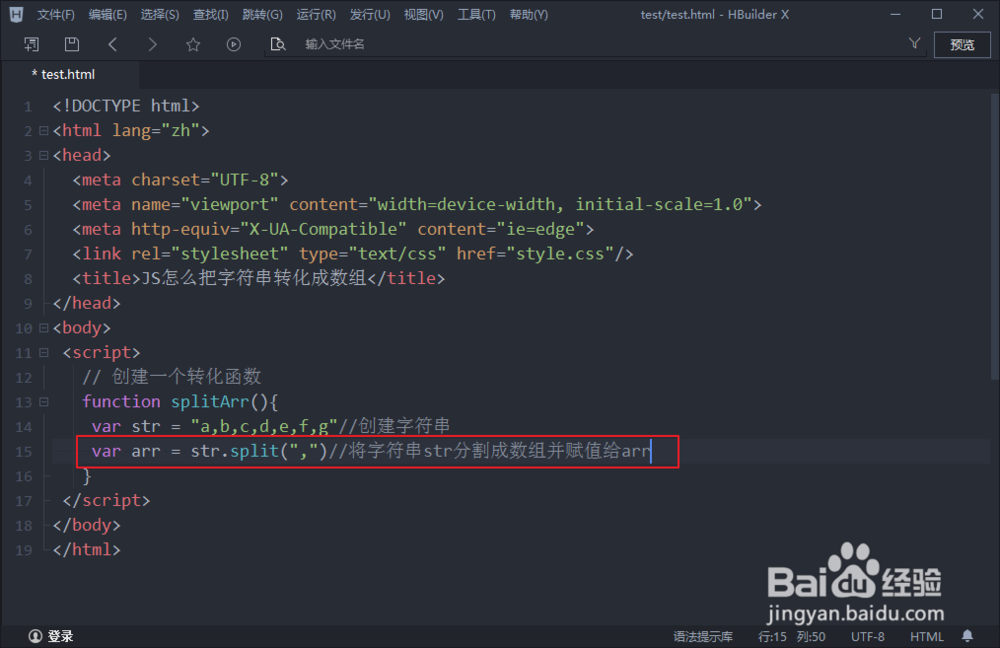Click the file search icon
This screenshot has width=1000, height=648.
[277, 44]
